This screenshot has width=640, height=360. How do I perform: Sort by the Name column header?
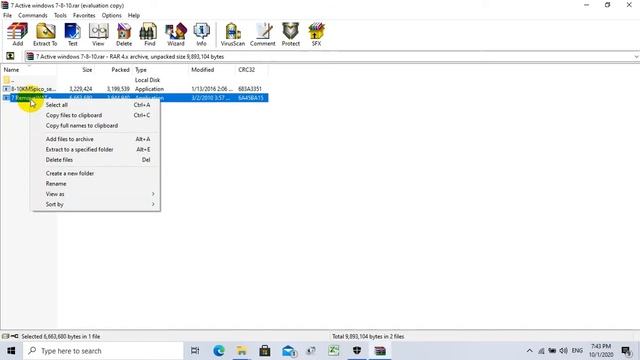(x=29, y=70)
